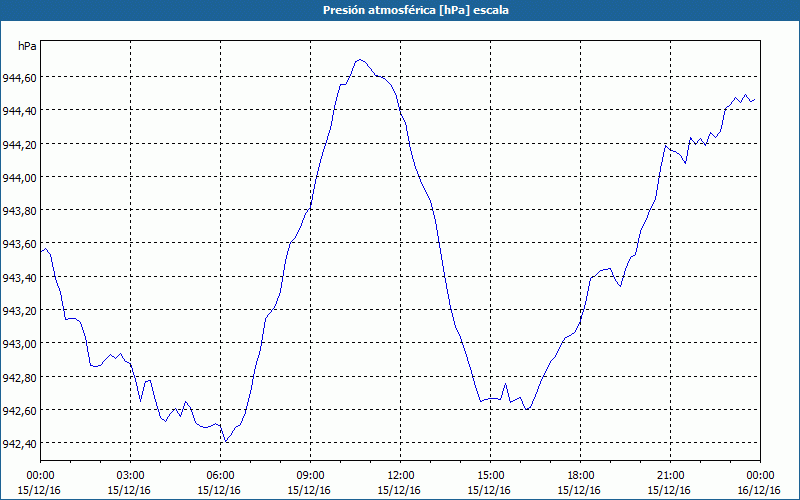Click the 943,00 y-axis label
Image resolution: width=800 pixels, height=500 pixels.
[x=20, y=344]
